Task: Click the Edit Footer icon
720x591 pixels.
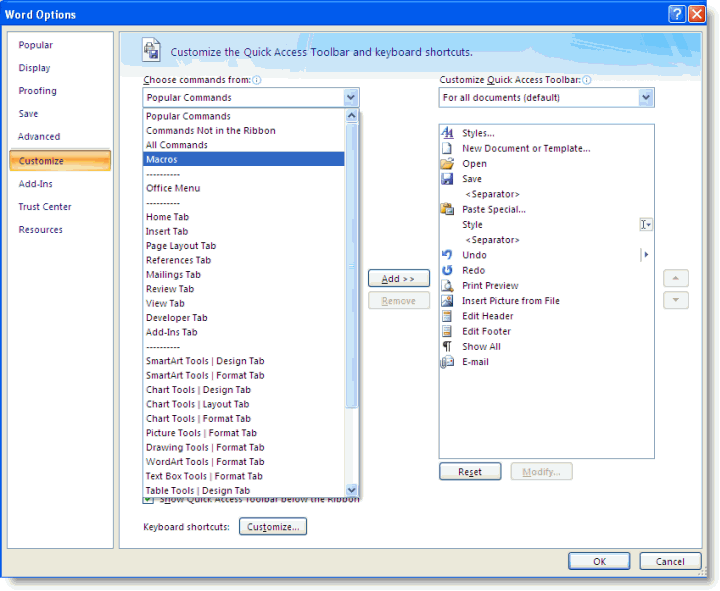Action: point(447,331)
